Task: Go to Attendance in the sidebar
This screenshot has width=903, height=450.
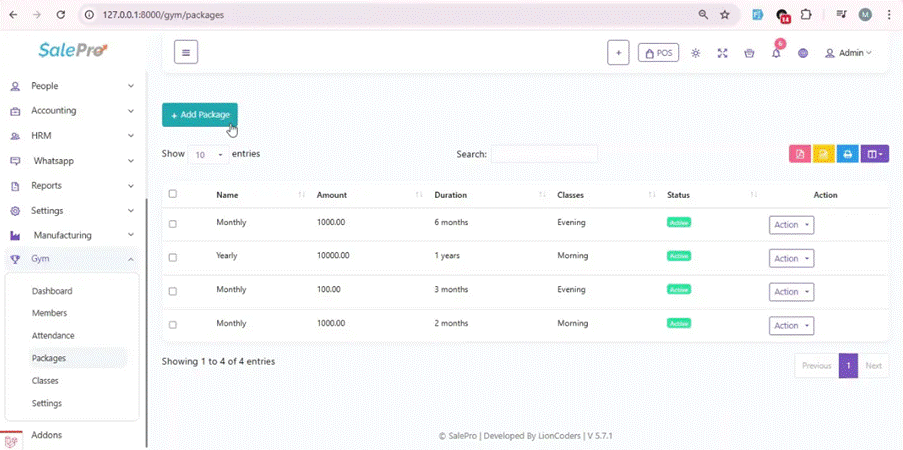Action: pyautogui.click(x=53, y=336)
